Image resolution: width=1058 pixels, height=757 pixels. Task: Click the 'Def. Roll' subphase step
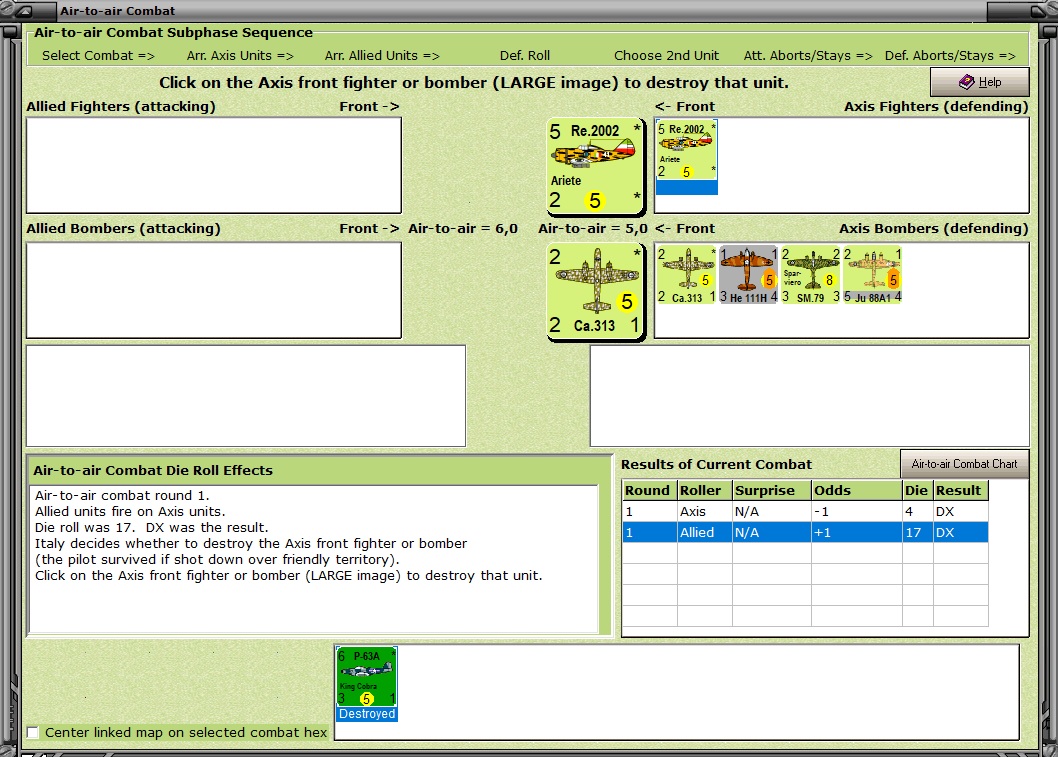[524, 56]
